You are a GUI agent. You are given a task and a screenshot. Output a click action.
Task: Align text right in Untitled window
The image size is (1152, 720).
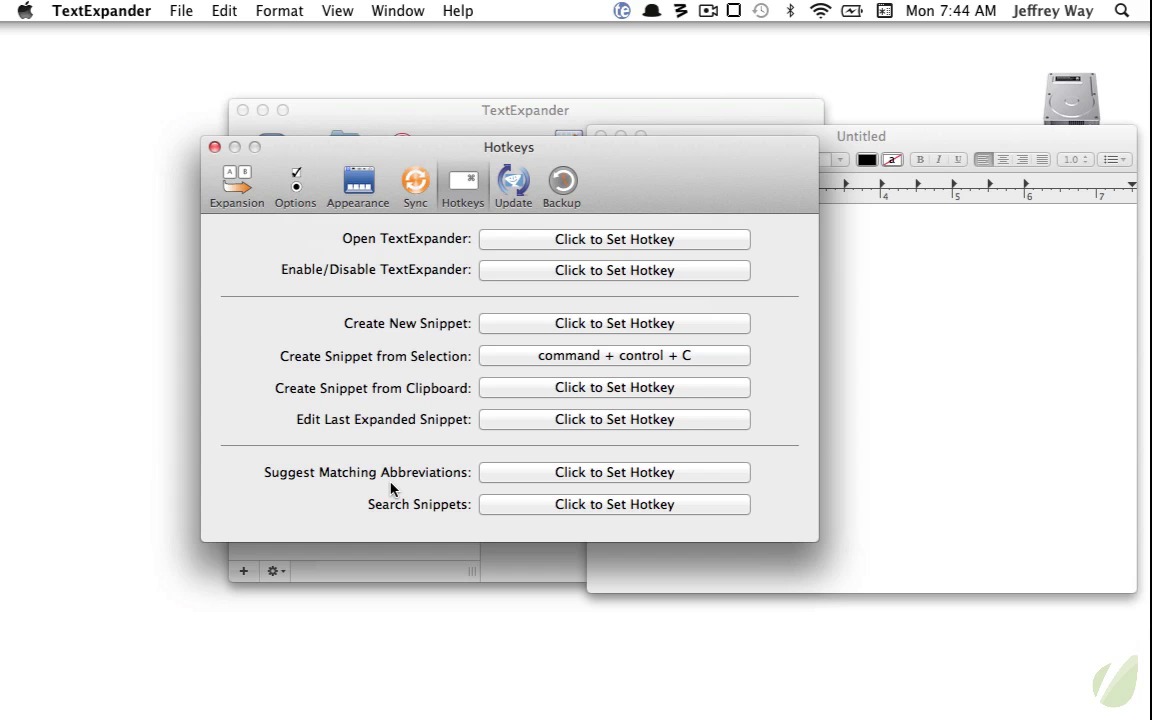[x=1023, y=159]
